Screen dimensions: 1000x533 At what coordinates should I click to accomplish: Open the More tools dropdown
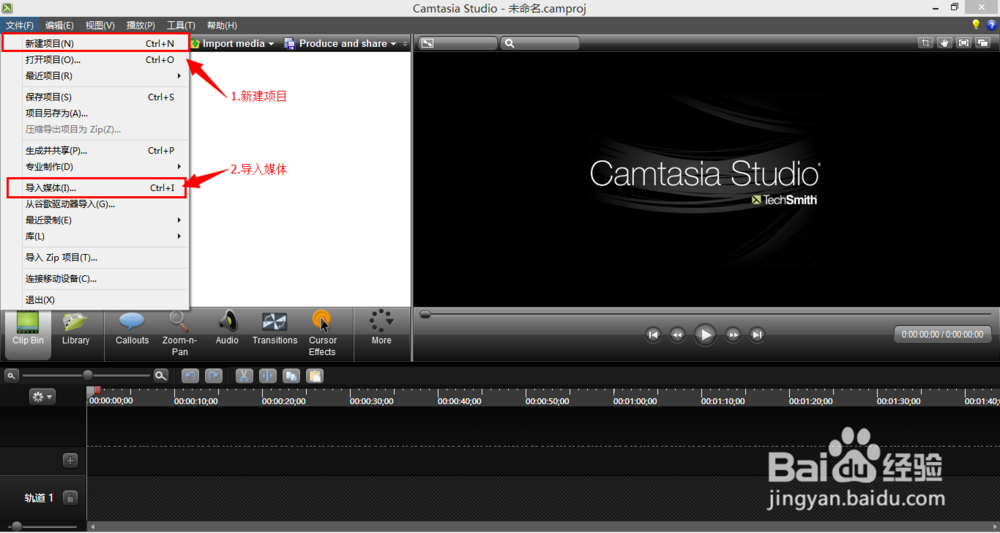coord(381,327)
